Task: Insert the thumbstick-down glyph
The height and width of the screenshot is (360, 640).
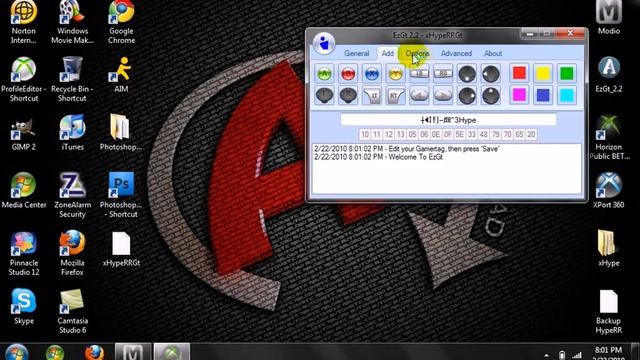Action: 467,74
